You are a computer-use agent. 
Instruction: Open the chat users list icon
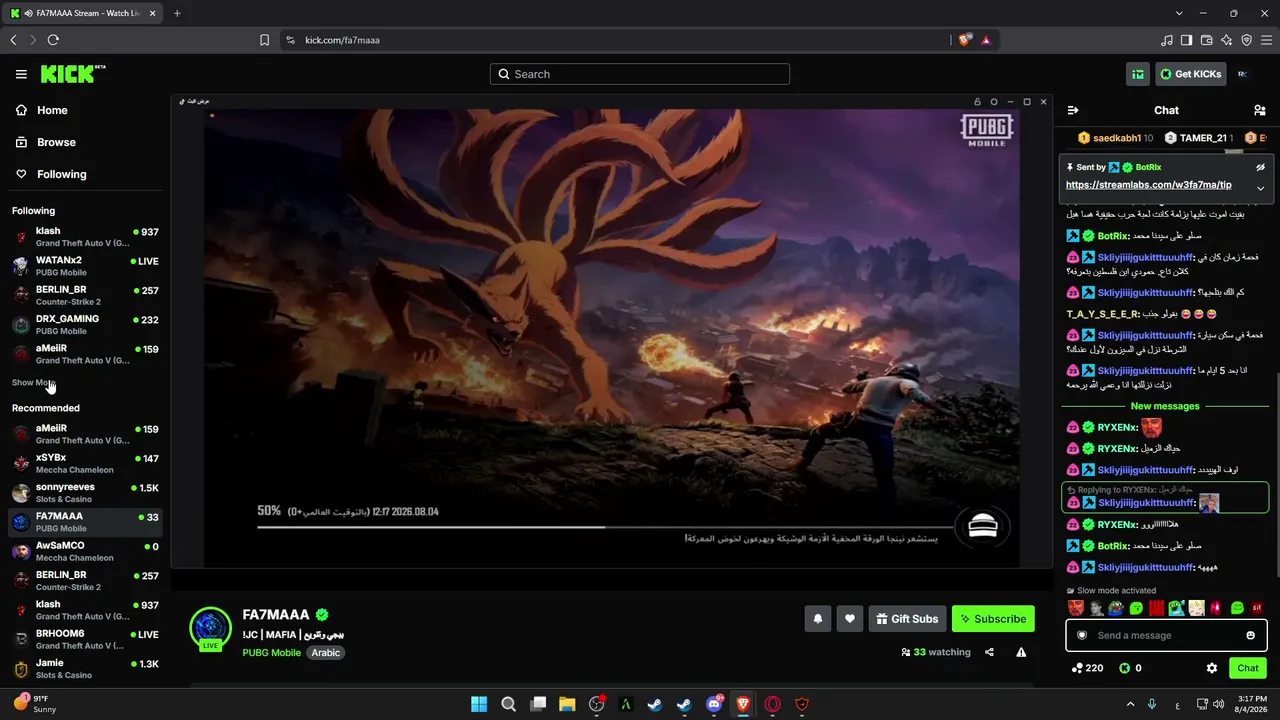pyautogui.click(x=1260, y=110)
